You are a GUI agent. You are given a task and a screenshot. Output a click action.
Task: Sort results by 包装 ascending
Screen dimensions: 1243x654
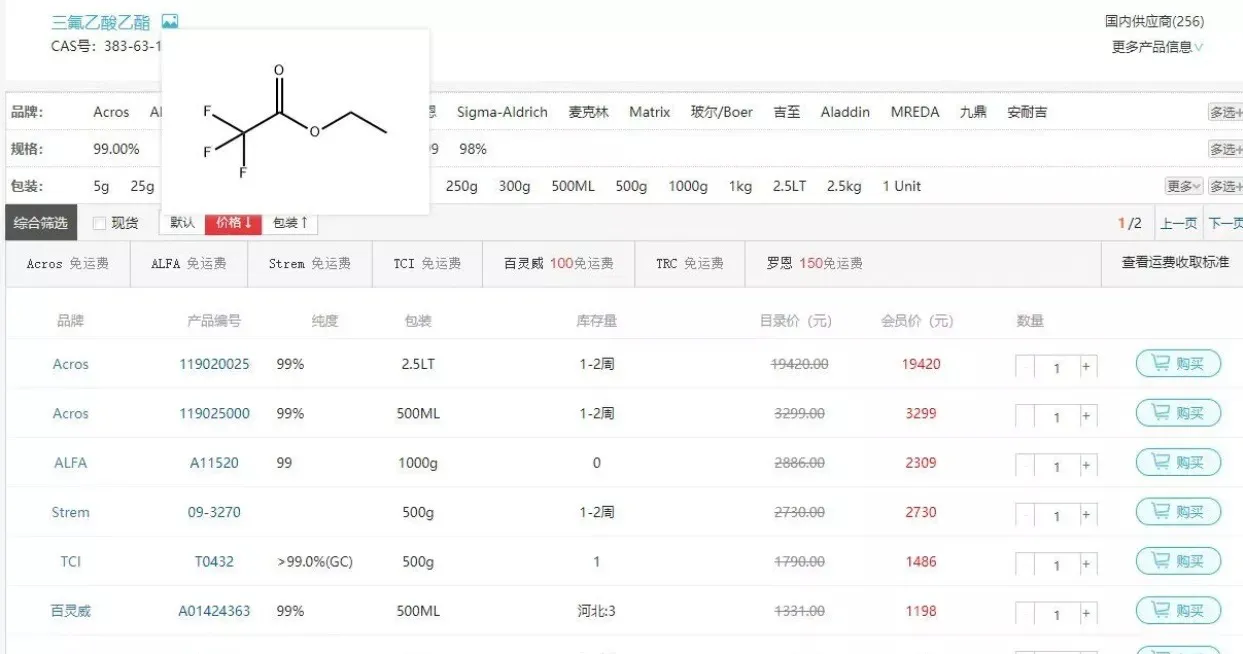click(290, 223)
